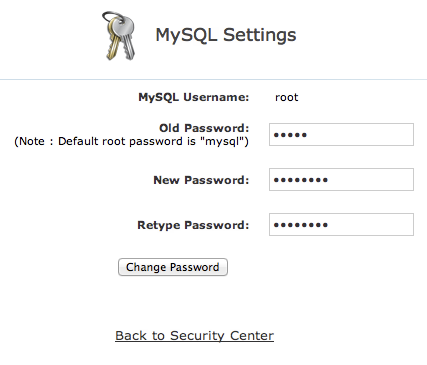Image resolution: width=427 pixels, height=365 pixels.
Task: Focus the Old Password input field
Action: [341, 134]
